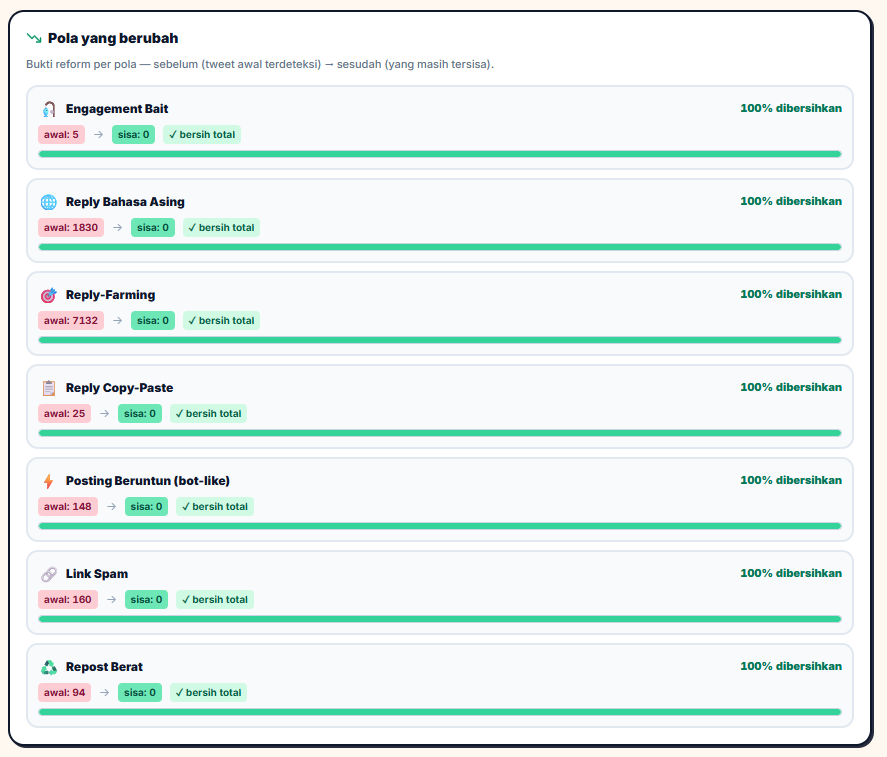Click 'bersih total' badge in Repost Berat card
Screen dimensions: 887x757
208,693
